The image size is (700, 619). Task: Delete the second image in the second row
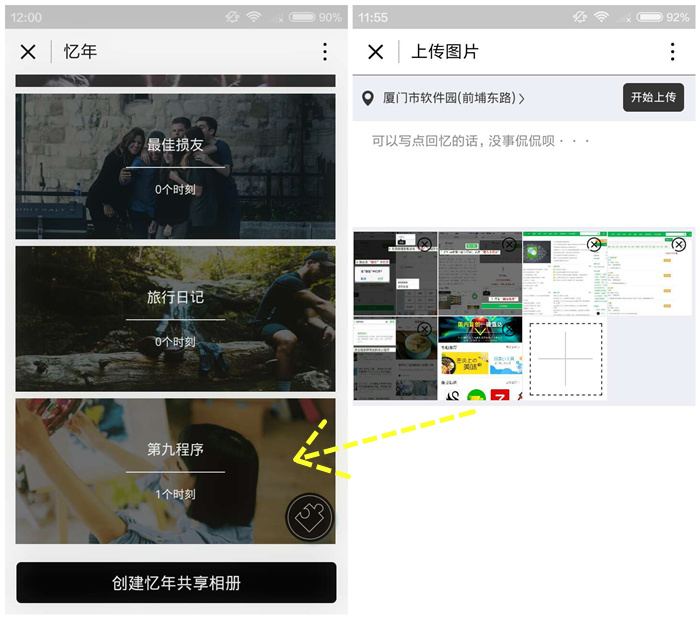point(509,329)
